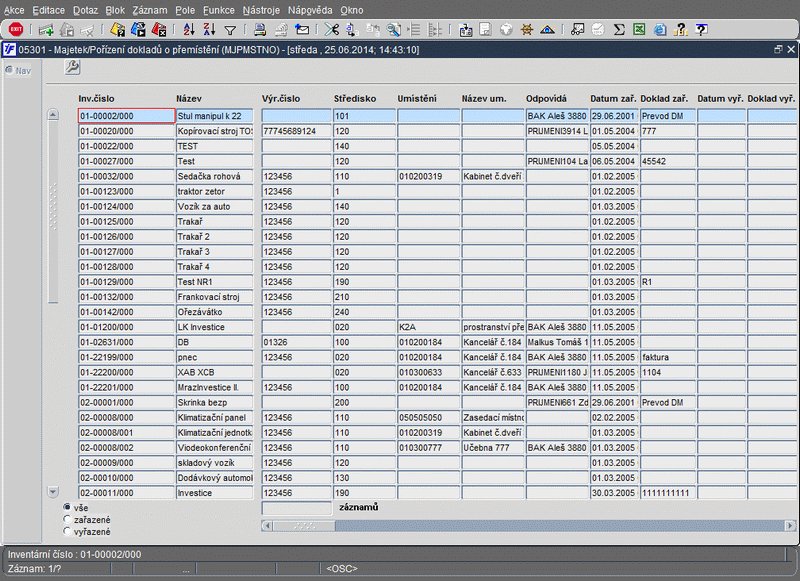Click the wrench tool icon above table
This screenshot has height=581, width=800.
(x=72, y=67)
